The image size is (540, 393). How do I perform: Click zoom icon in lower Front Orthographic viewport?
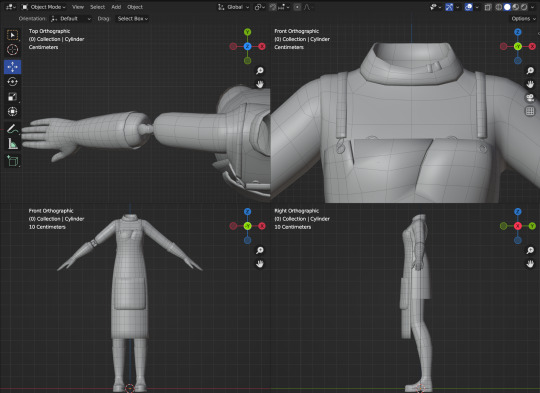(260, 250)
